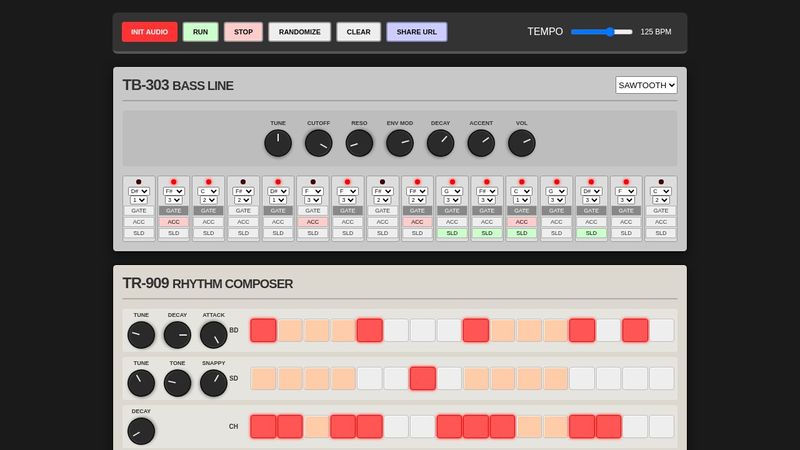Click the 125 BPM tempo readout

656,32
